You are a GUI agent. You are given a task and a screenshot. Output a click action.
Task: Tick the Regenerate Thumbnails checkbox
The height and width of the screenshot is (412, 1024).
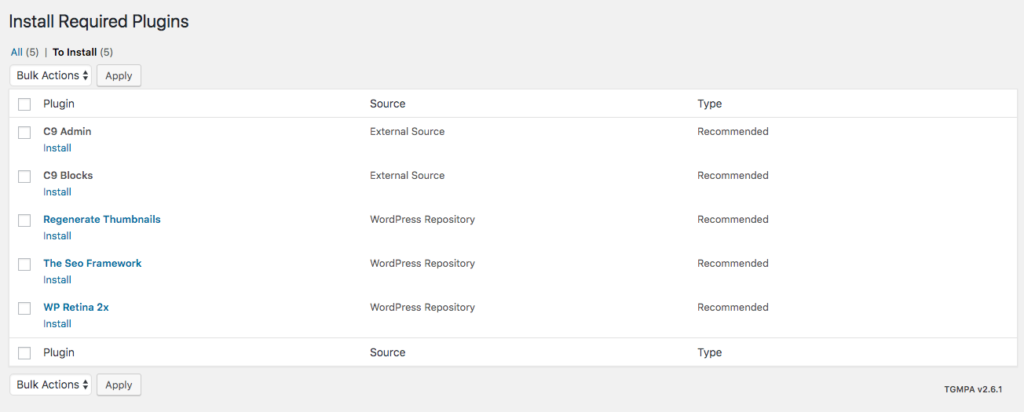click(x=24, y=221)
